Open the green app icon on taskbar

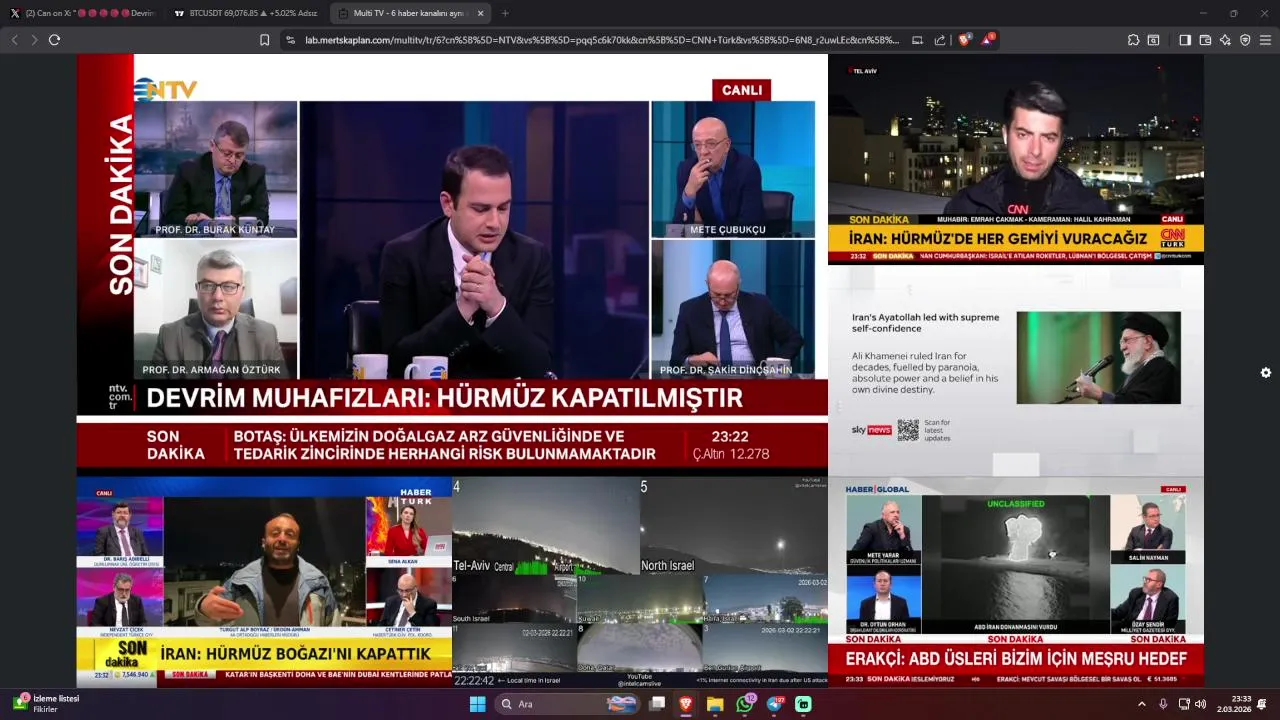pos(803,704)
